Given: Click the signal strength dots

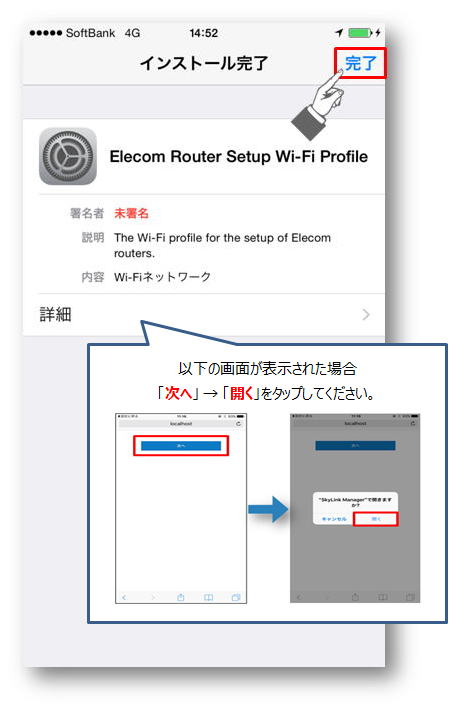Looking at the screenshot, I should [x=45, y=33].
